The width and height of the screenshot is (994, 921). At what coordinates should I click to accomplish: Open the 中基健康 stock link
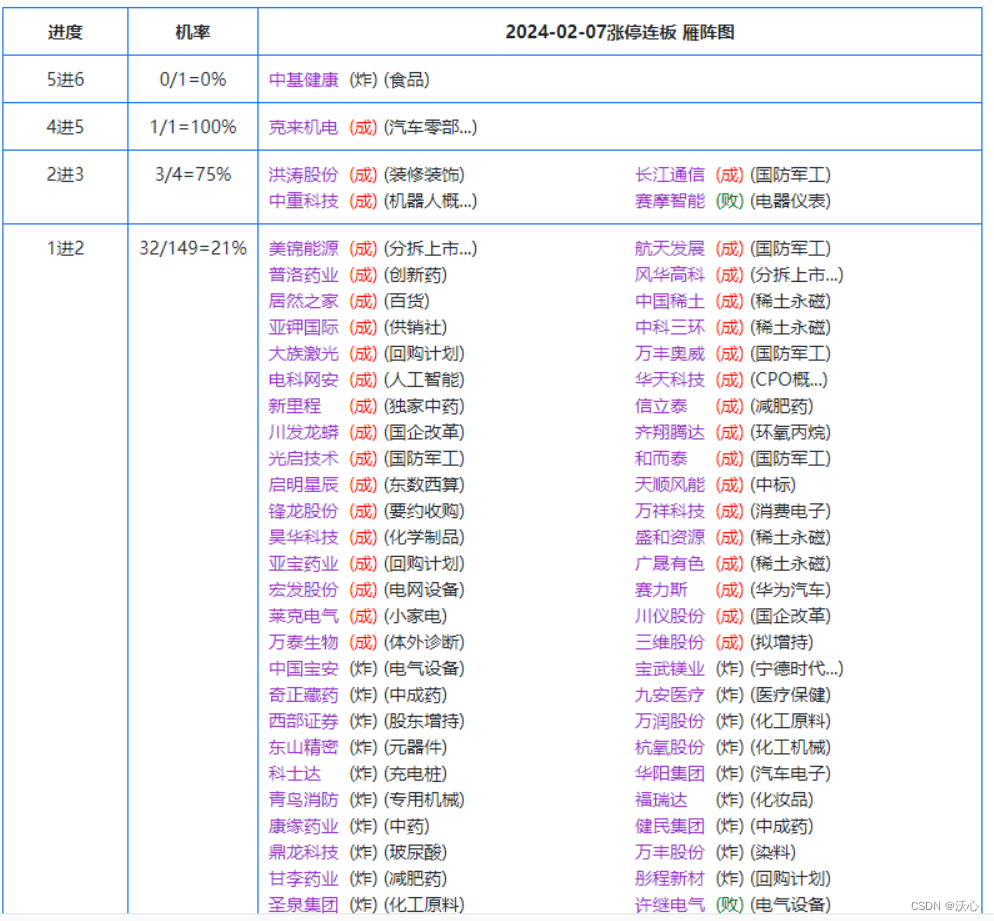[304, 80]
